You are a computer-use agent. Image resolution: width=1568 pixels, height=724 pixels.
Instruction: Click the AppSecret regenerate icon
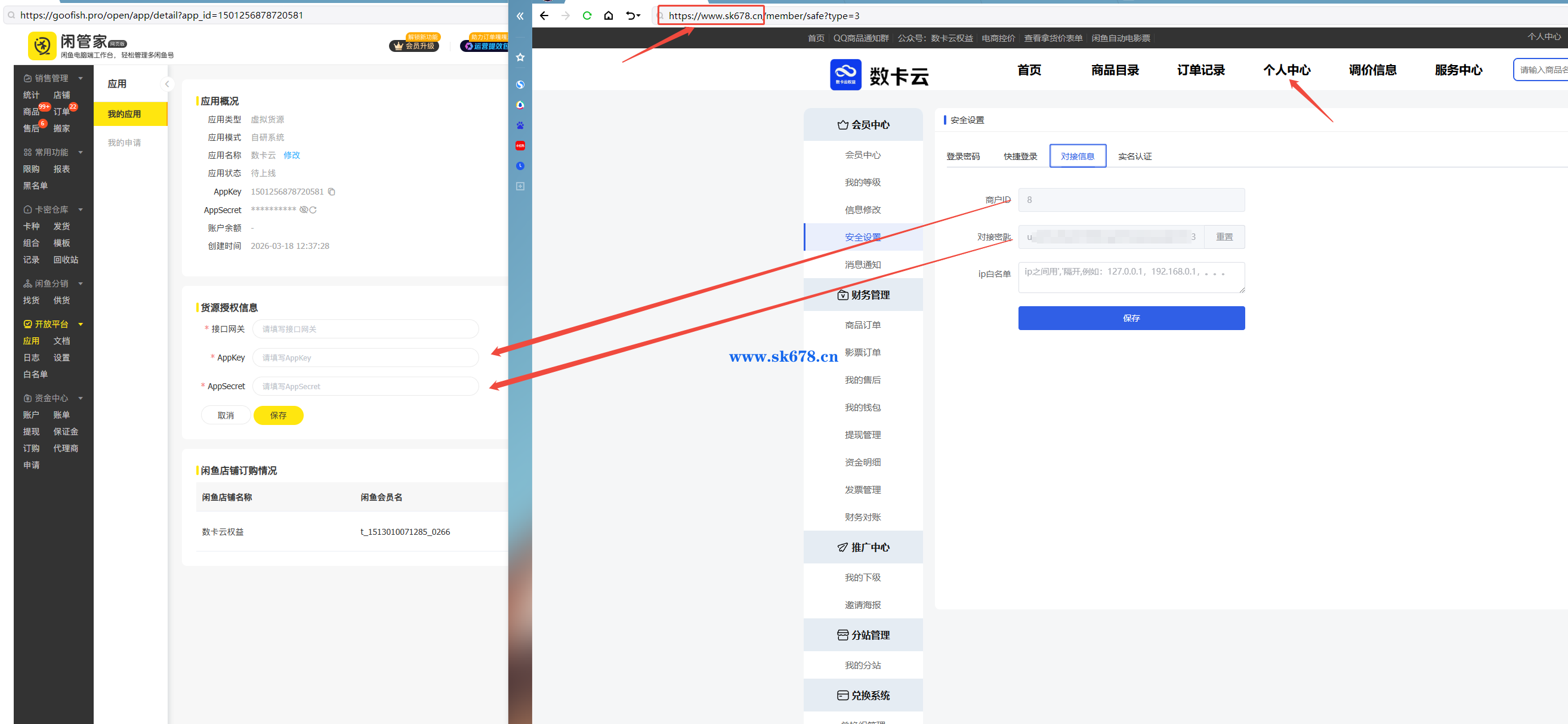313,210
